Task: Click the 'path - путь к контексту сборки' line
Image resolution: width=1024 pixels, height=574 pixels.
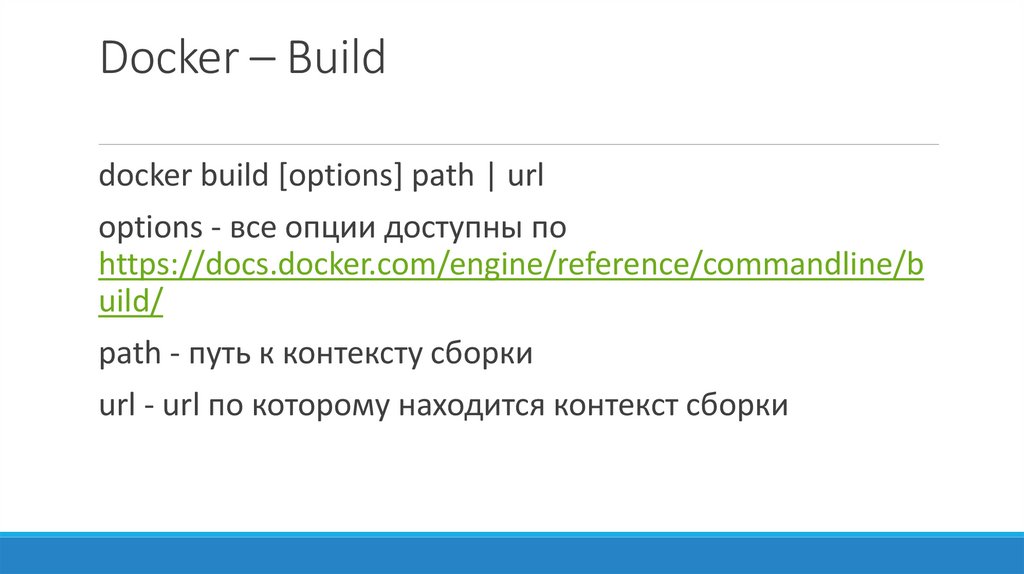Action: (x=315, y=355)
